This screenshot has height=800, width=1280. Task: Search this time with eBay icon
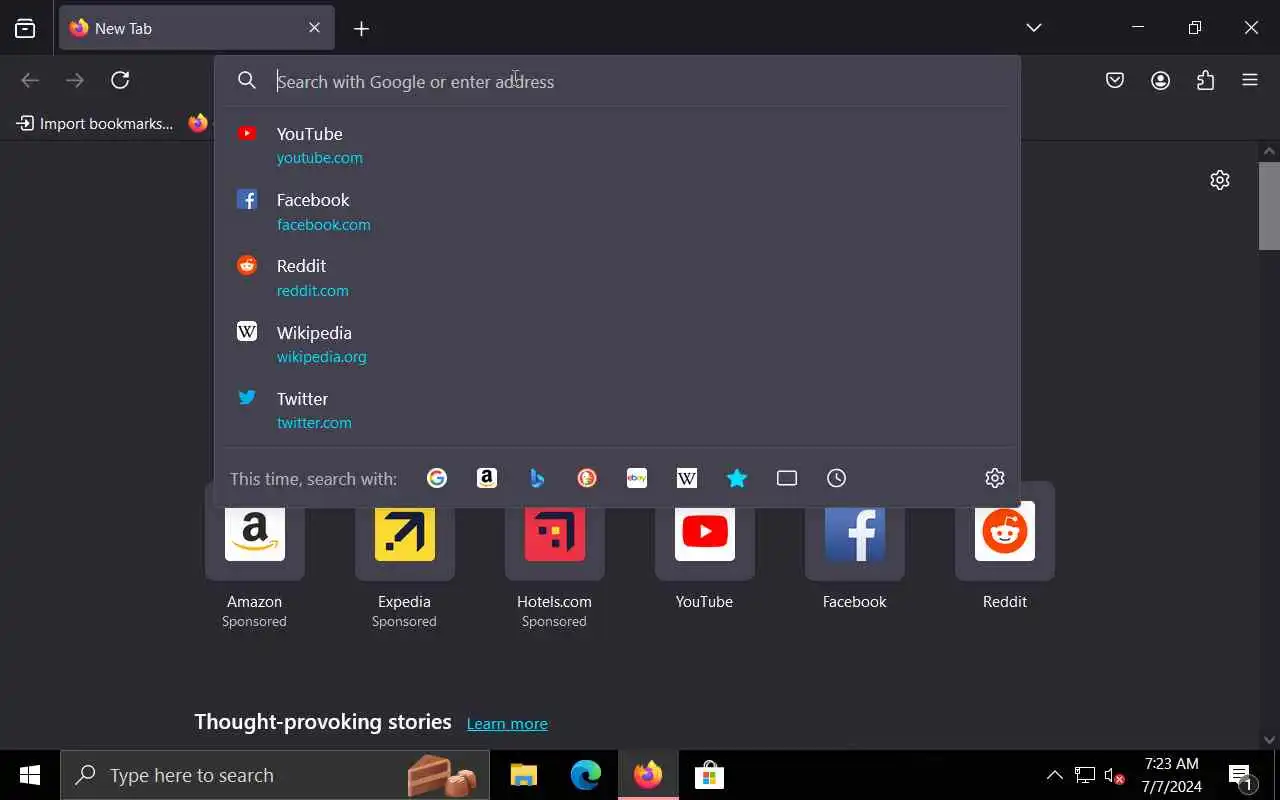pos(637,478)
